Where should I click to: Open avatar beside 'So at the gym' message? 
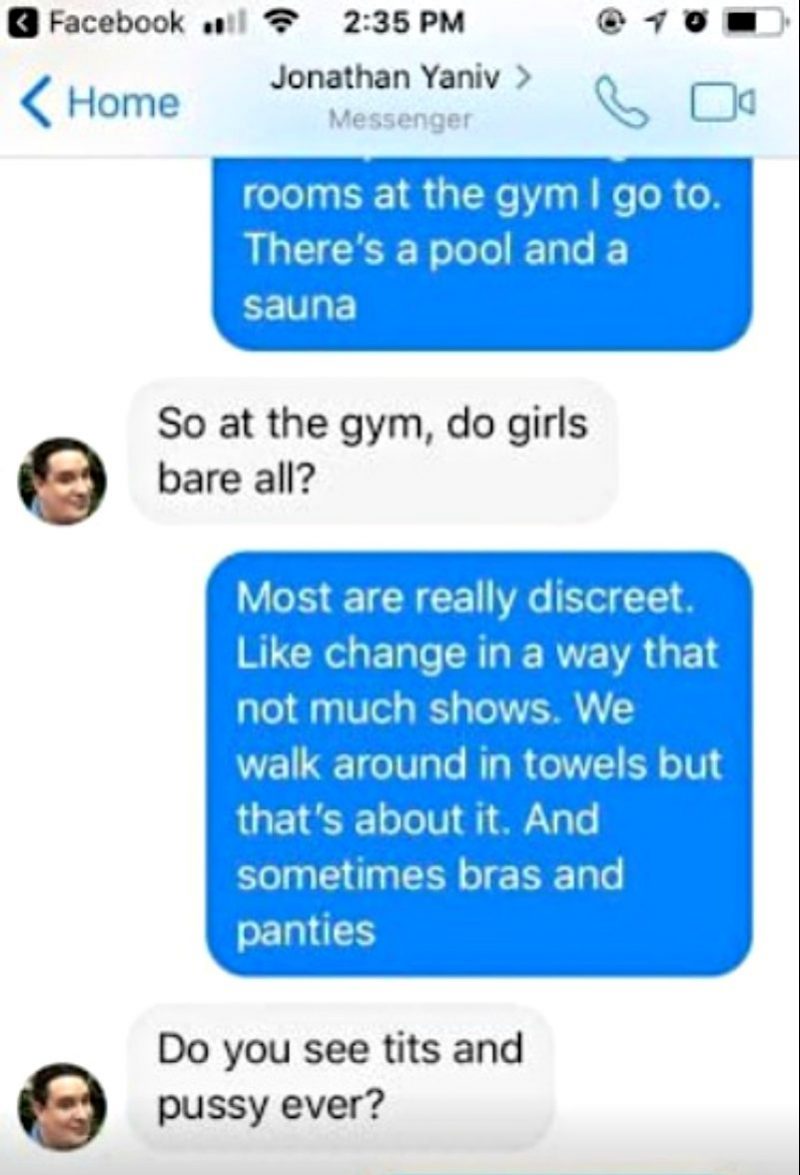(62, 481)
